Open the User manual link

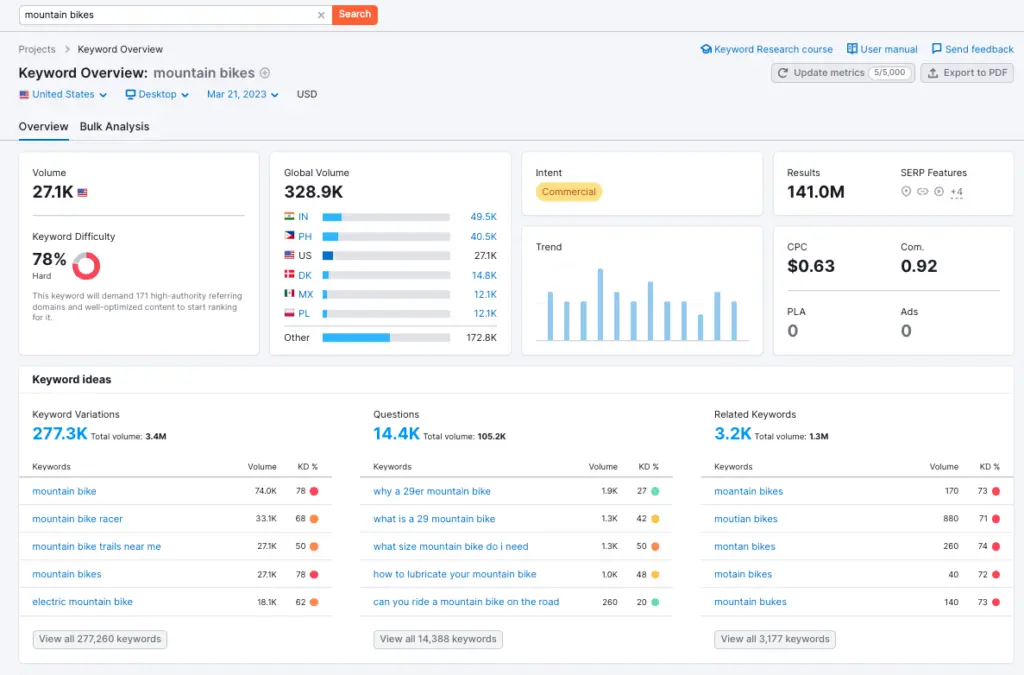click(x=882, y=49)
